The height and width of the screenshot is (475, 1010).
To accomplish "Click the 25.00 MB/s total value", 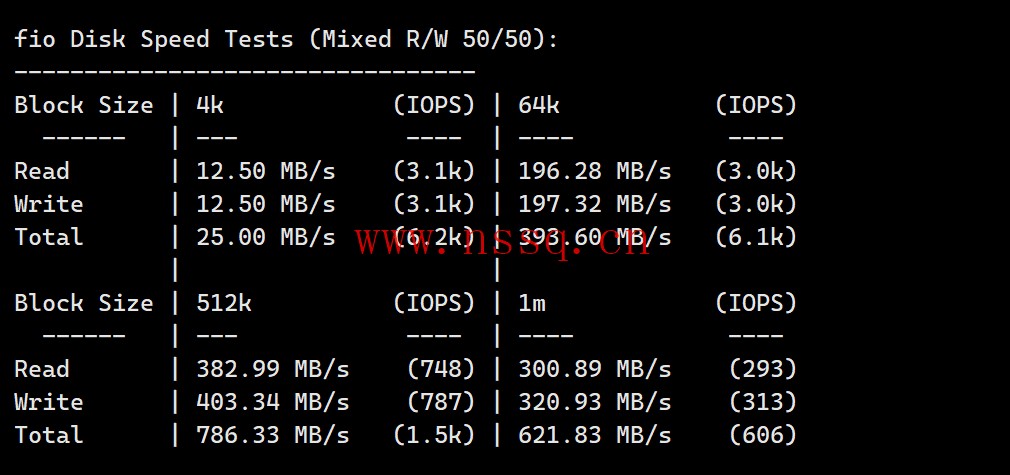I will pos(265,237).
